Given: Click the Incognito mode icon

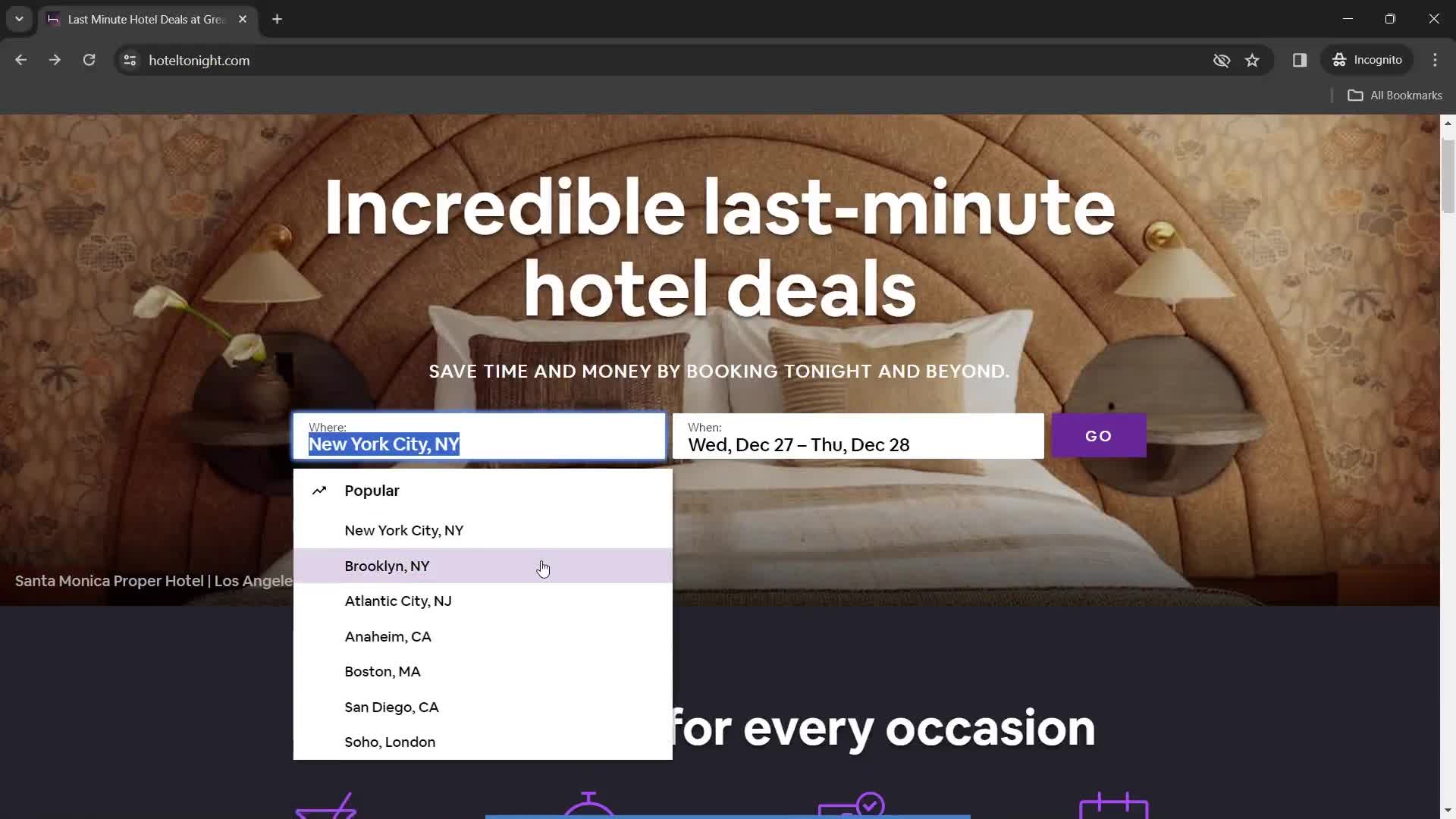Looking at the screenshot, I should tap(1340, 60).
